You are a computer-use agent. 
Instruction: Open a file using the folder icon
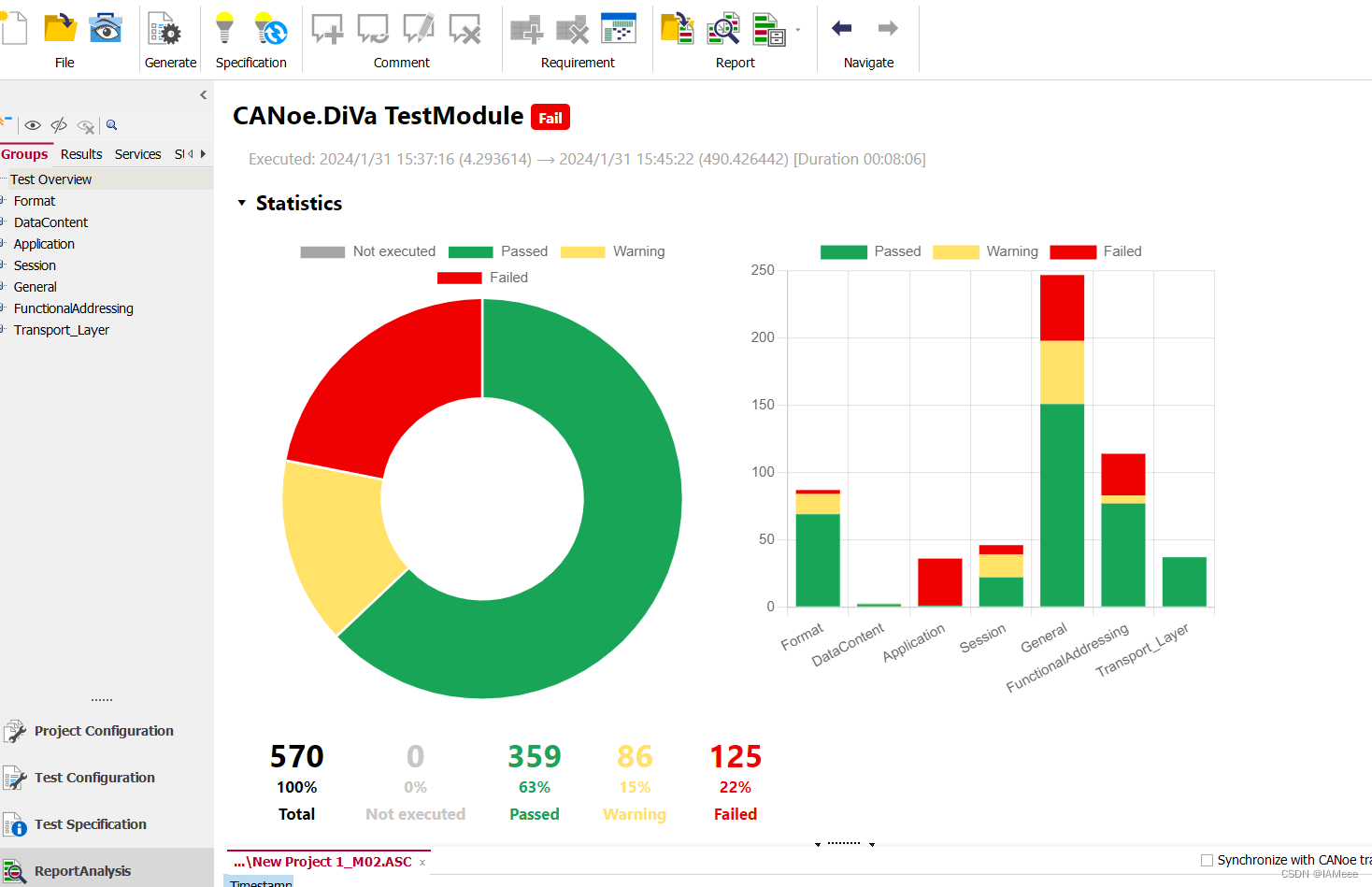tap(61, 28)
